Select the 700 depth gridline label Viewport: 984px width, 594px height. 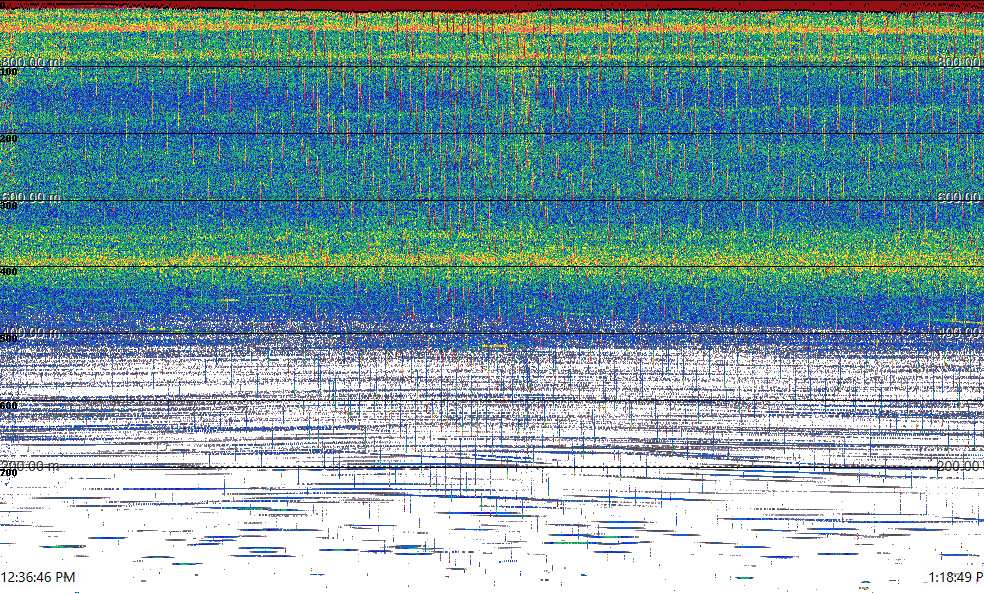pos(9,472)
